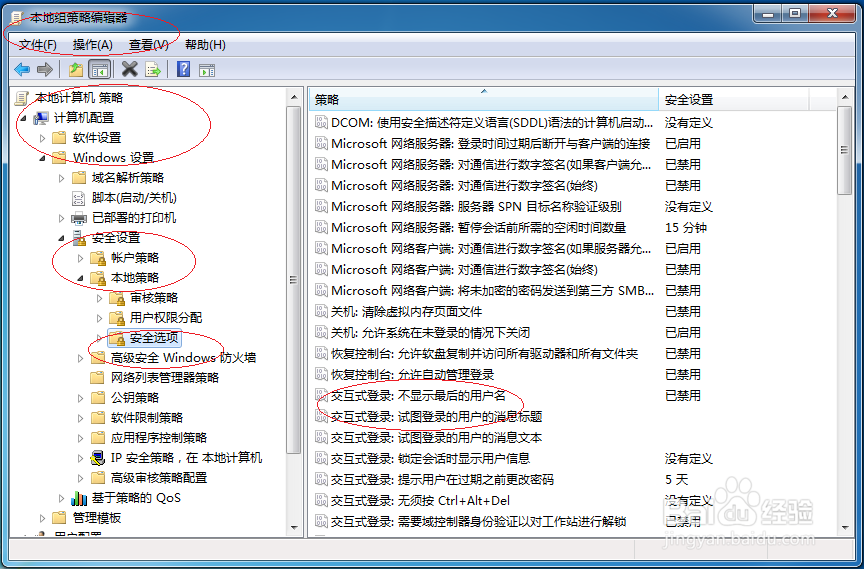Click policy list scrollbar down arrow
Viewport: 864px width, 569px height.
pos(844,528)
